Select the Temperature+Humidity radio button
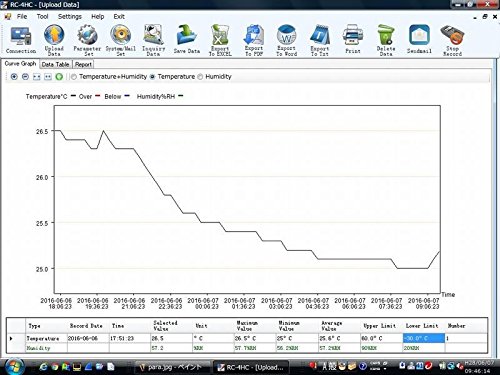The image size is (500, 375). (74, 77)
